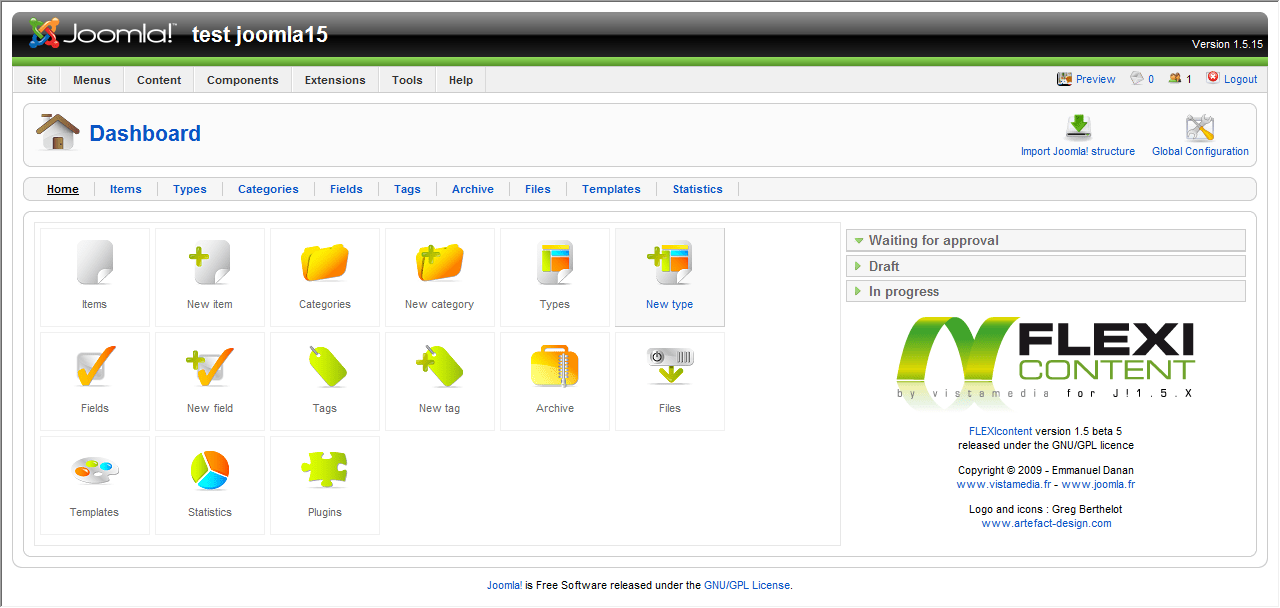Open the FLEXIcontent version link

coord(1001,431)
